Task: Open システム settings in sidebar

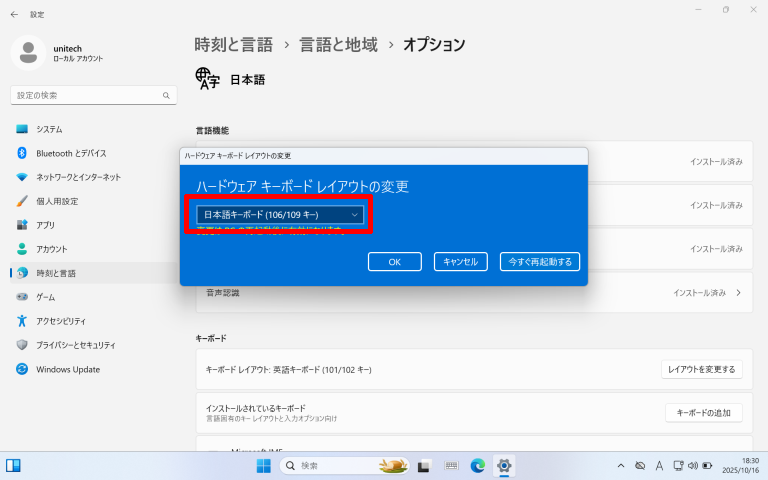Action: [49, 129]
